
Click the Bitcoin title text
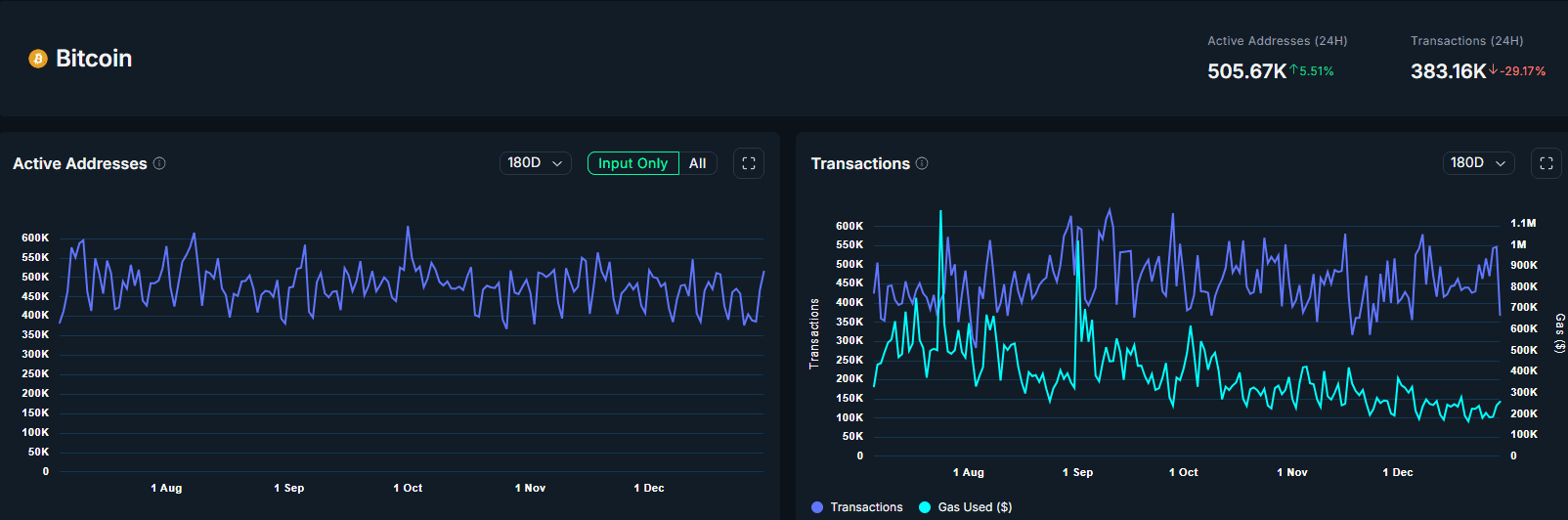pos(94,59)
